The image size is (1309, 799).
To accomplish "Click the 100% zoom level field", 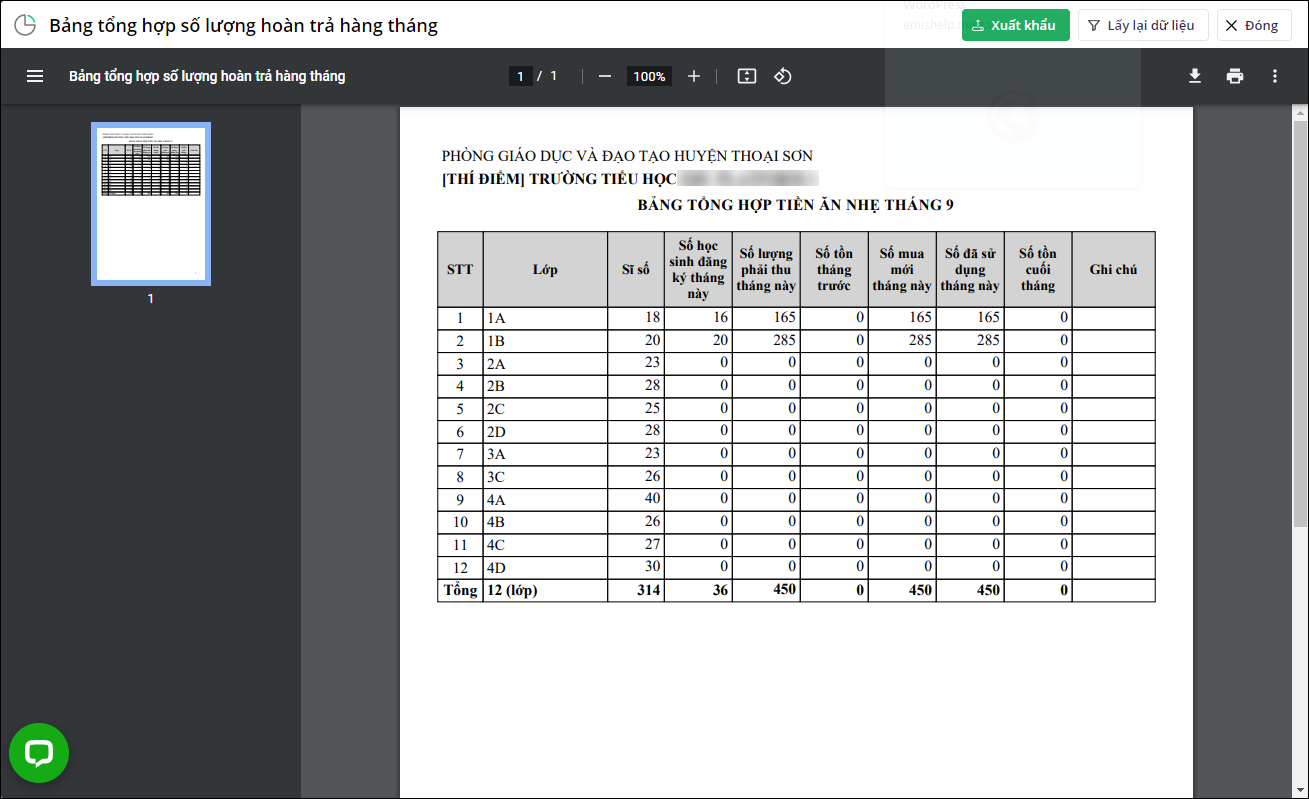I will point(649,76).
